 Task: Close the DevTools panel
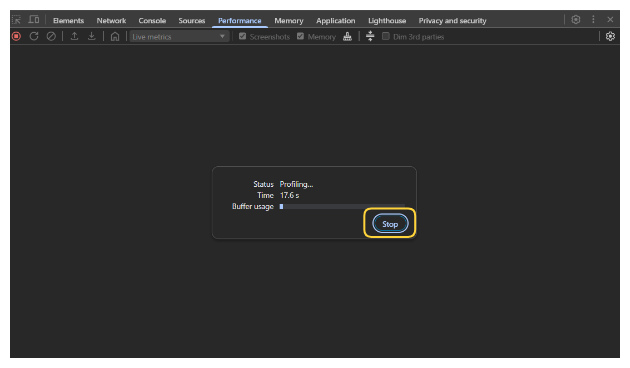pyautogui.click(x=610, y=20)
